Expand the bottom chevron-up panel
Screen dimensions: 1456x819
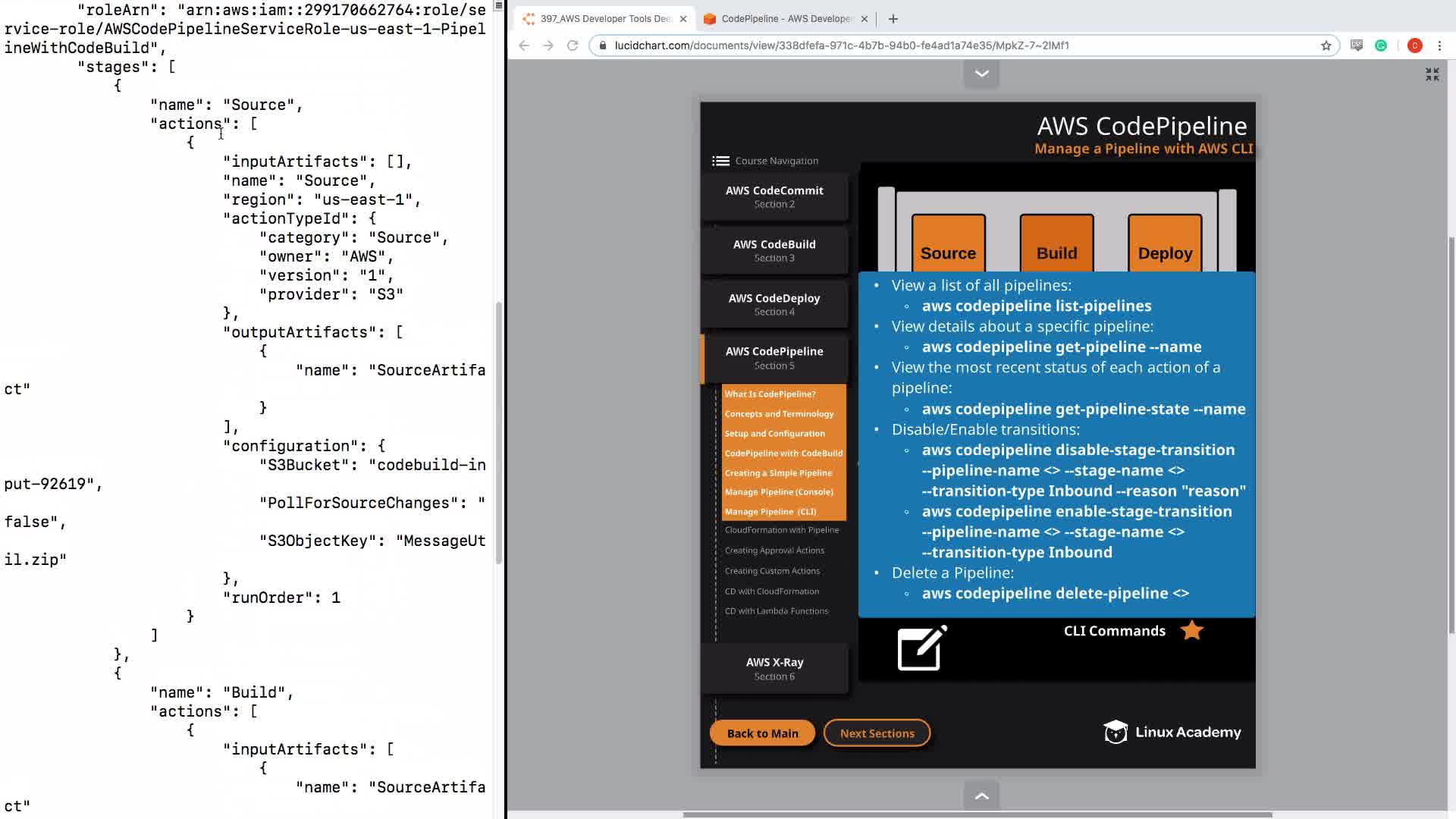coord(981,795)
